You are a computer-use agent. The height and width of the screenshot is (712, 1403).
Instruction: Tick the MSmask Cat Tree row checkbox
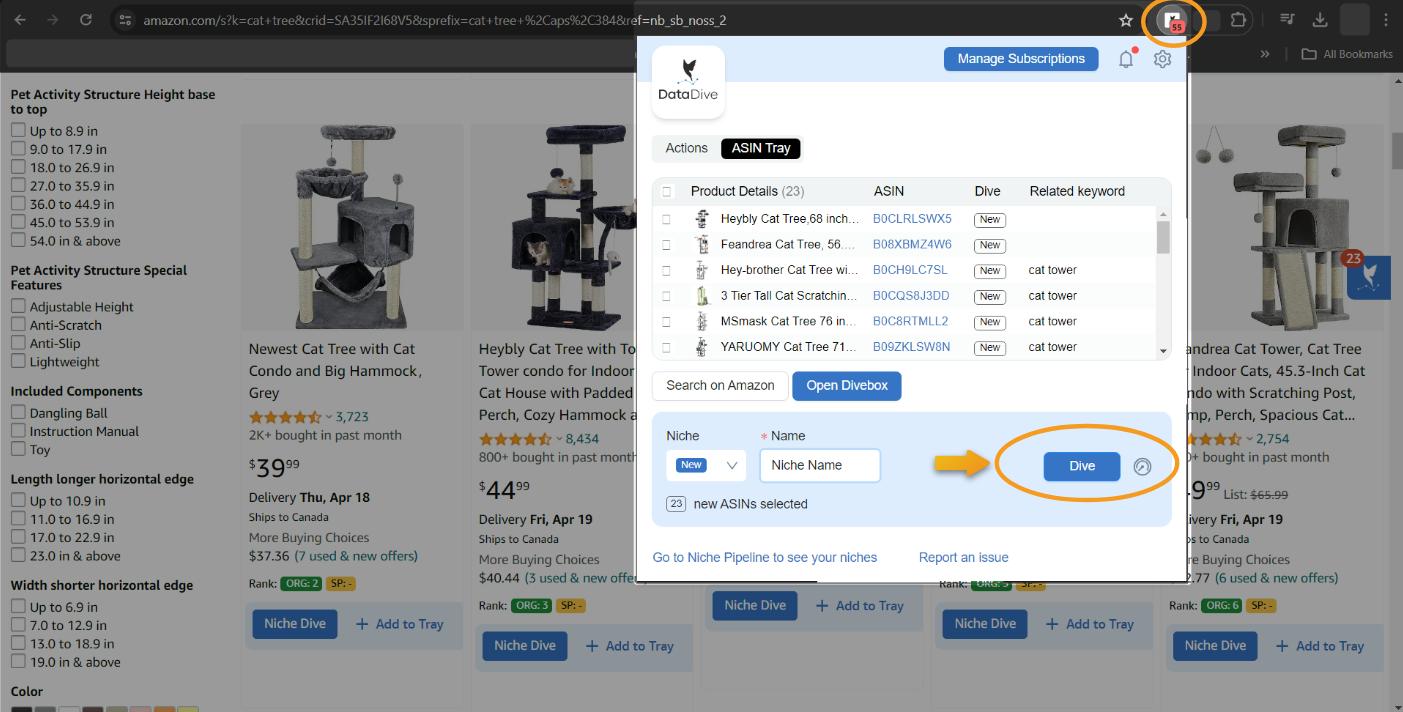666,321
